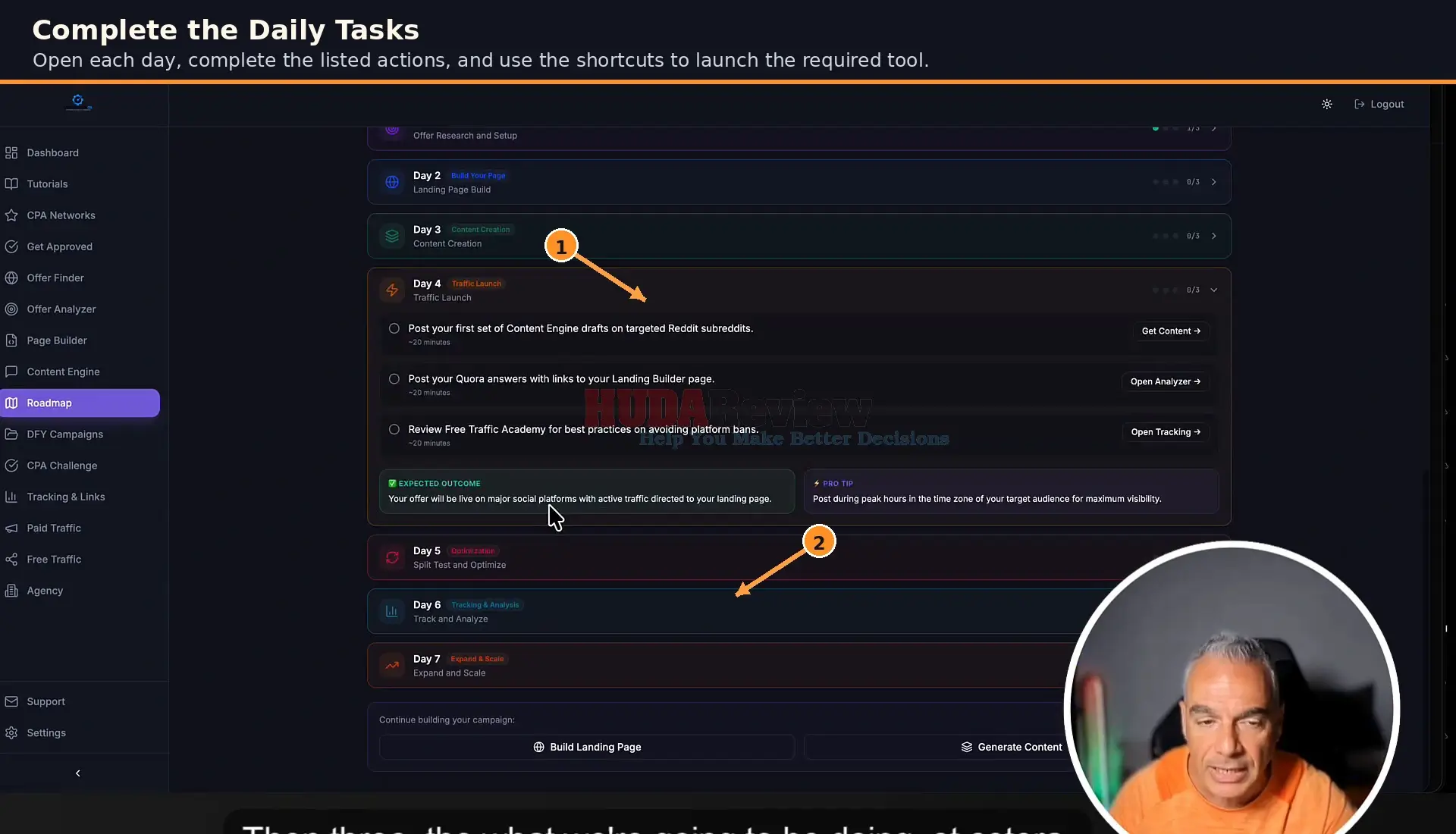Click the Open Tracking button

point(1166,432)
